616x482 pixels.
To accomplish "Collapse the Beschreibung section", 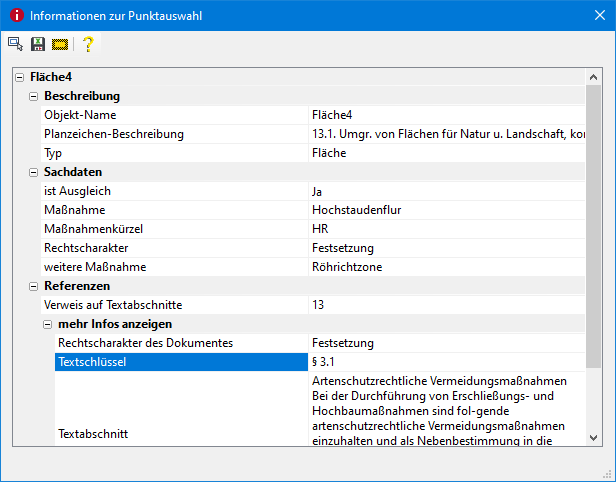I will point(34,96).
